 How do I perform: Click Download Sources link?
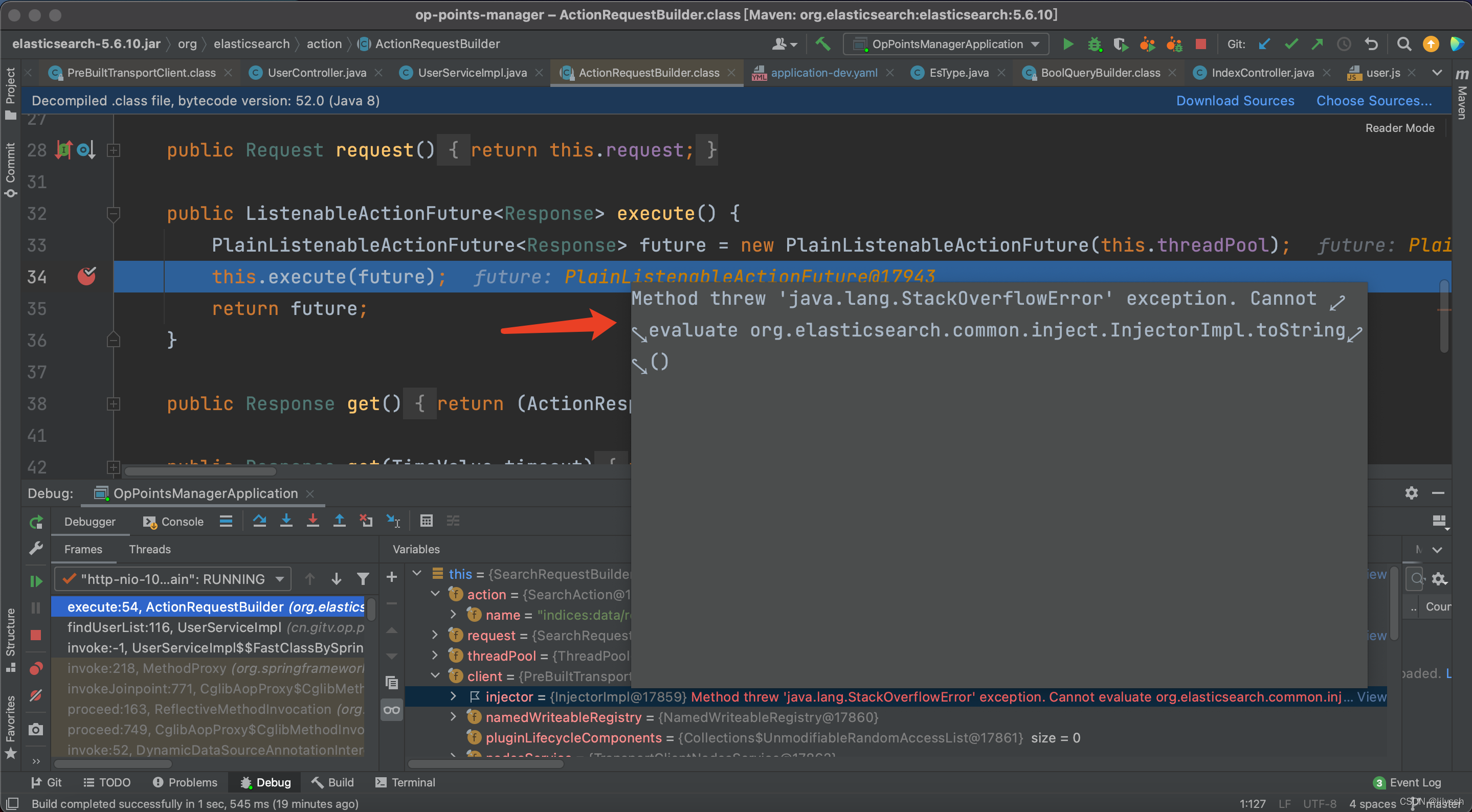point(1234,101)
